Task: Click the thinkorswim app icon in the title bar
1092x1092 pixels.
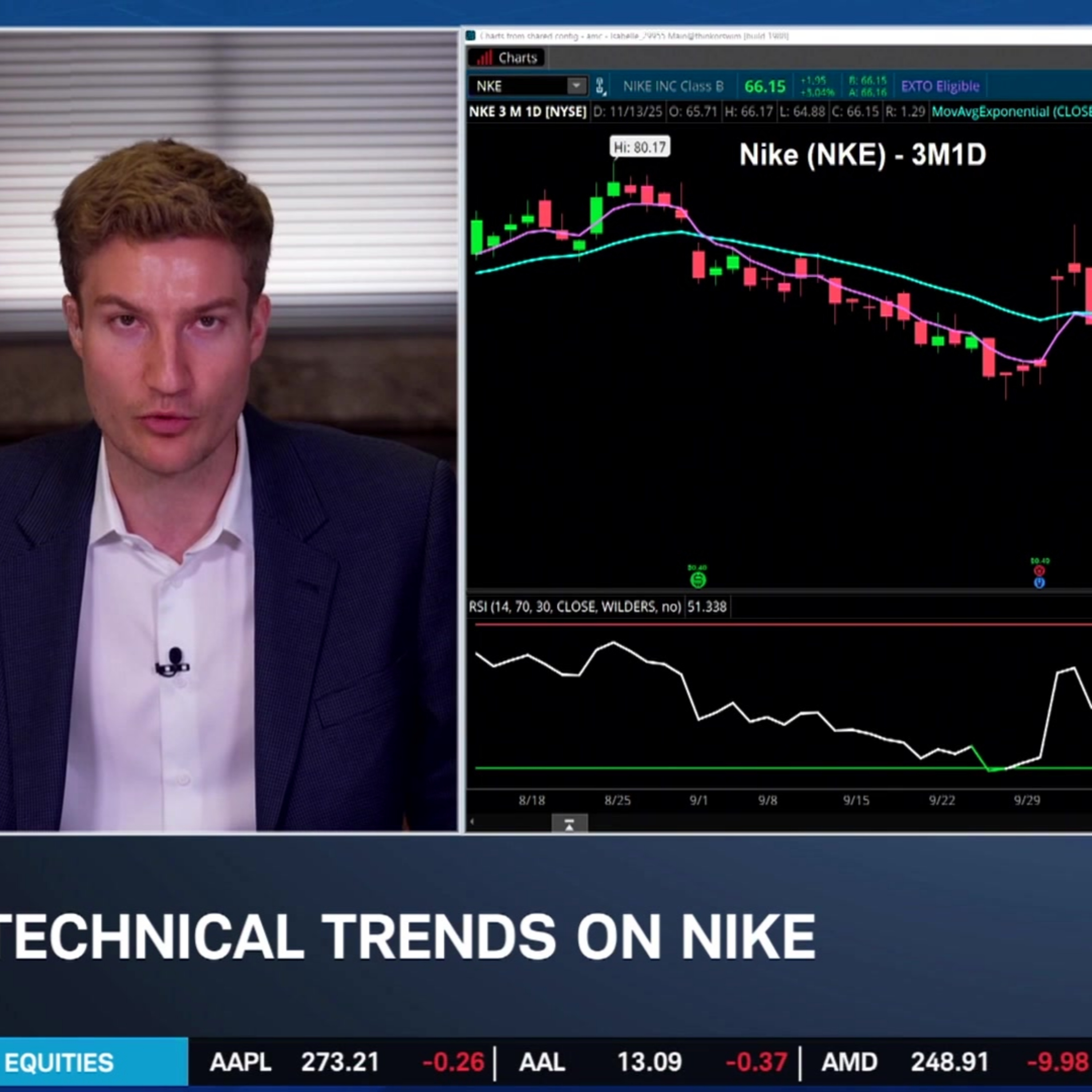Action: pos(471,36)
